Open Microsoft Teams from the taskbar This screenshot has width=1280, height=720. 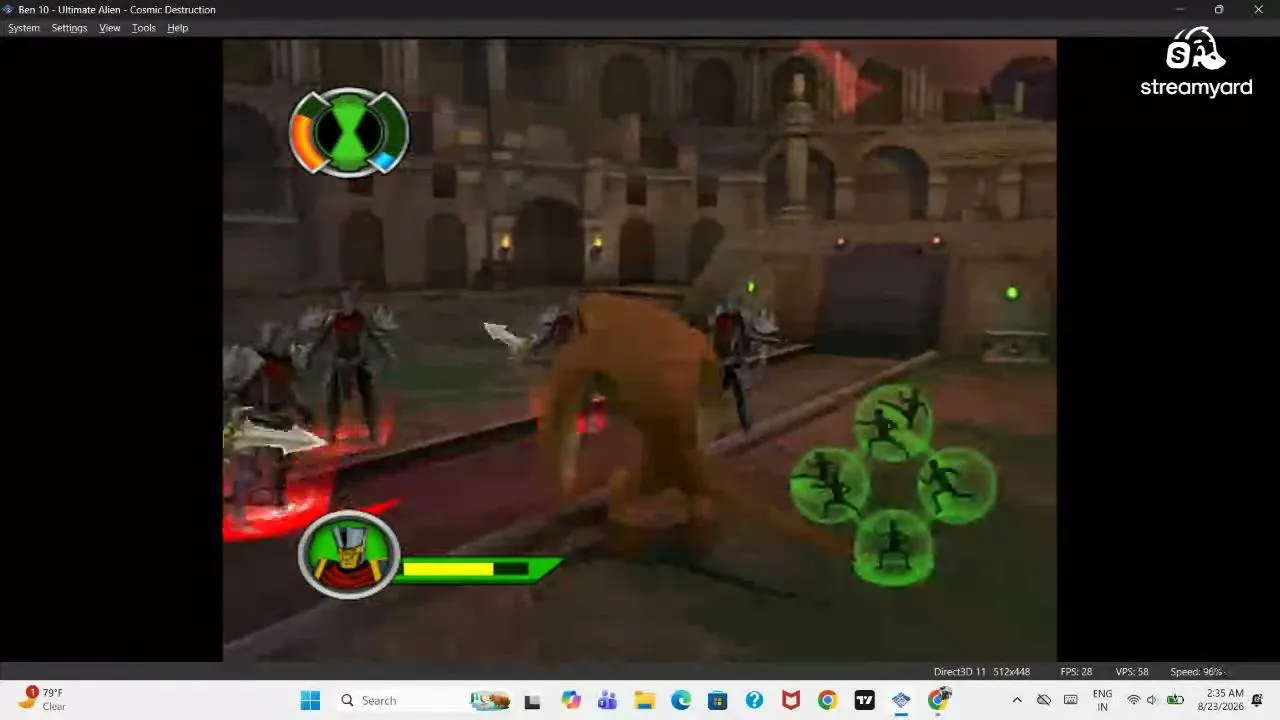tap(607, 700)
